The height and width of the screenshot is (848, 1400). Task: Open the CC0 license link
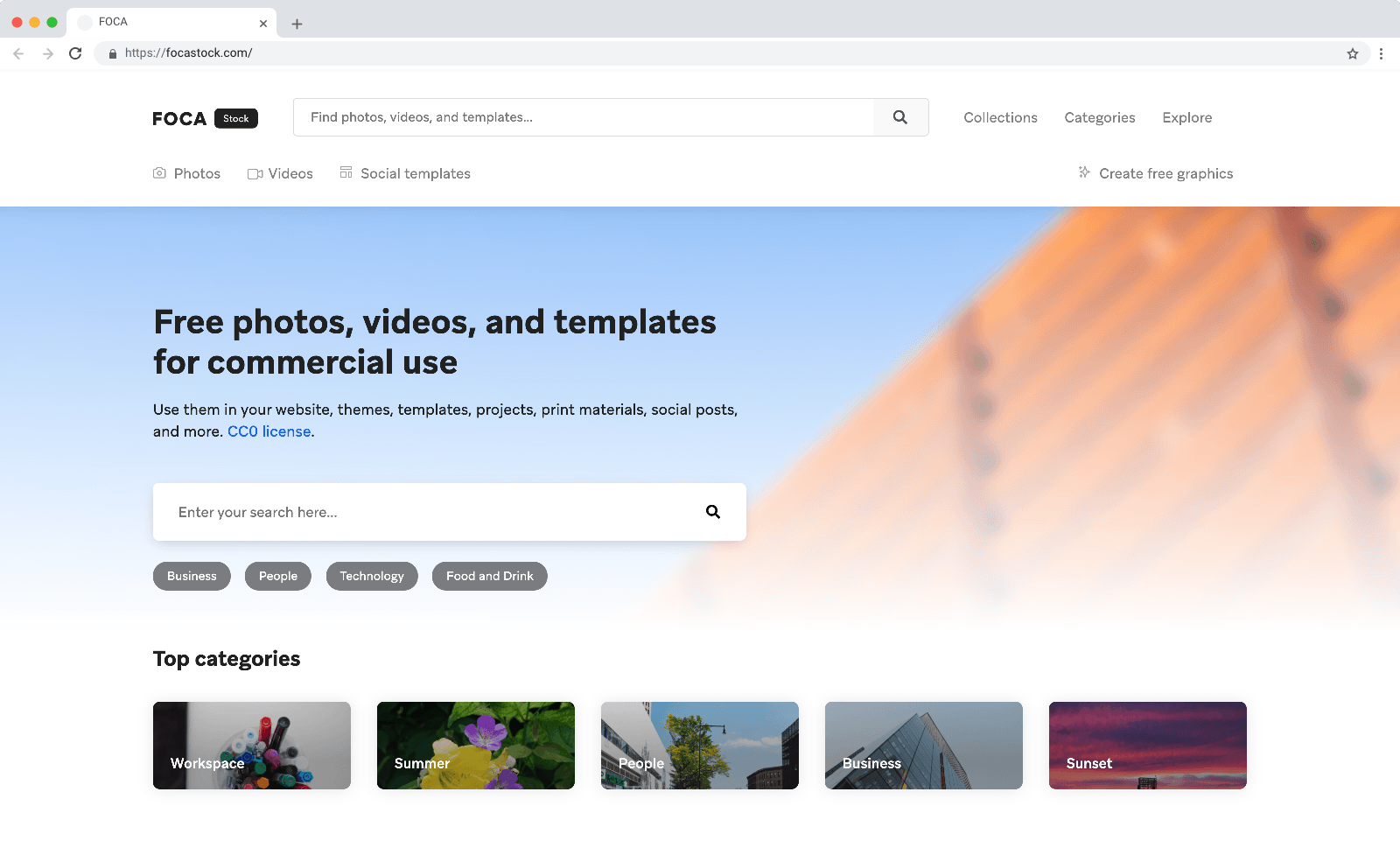point(269,431)
